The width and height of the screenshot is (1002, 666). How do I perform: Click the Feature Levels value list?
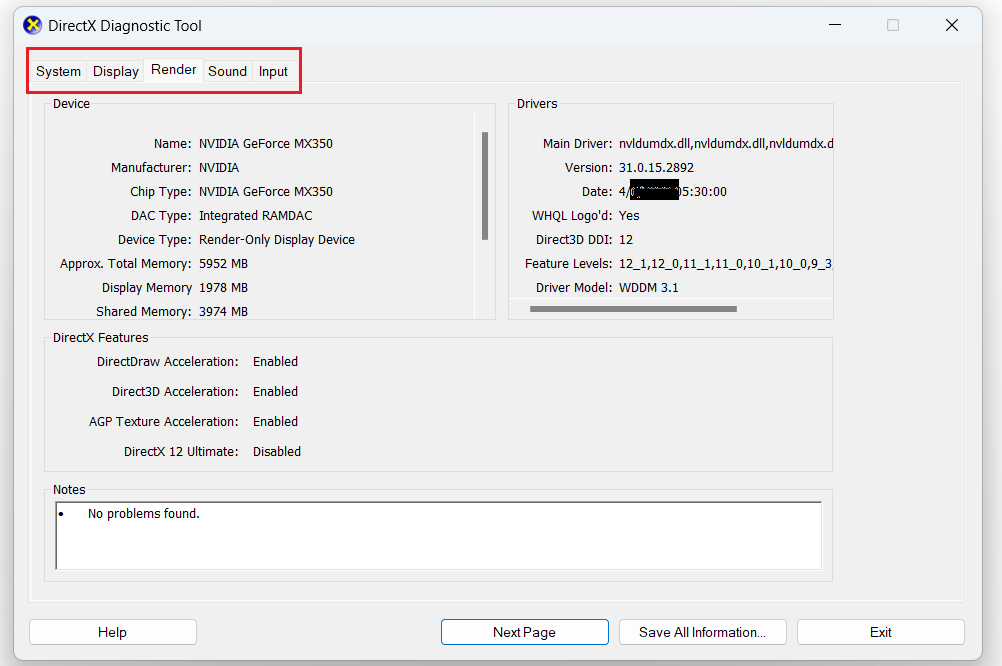tap(725, 263)
